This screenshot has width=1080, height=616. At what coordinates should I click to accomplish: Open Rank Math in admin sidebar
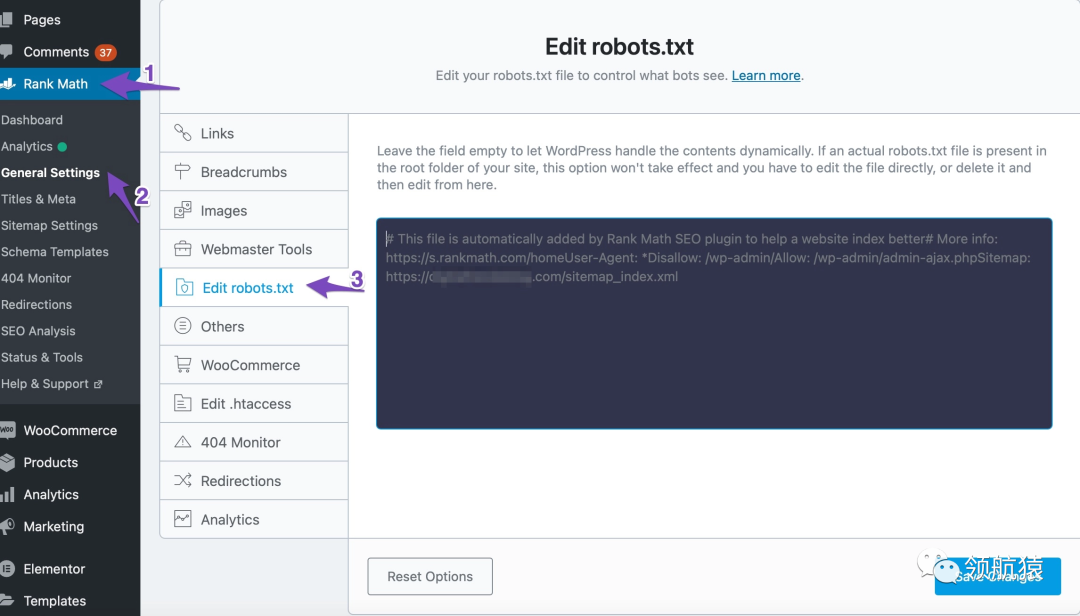pos(56,84)
